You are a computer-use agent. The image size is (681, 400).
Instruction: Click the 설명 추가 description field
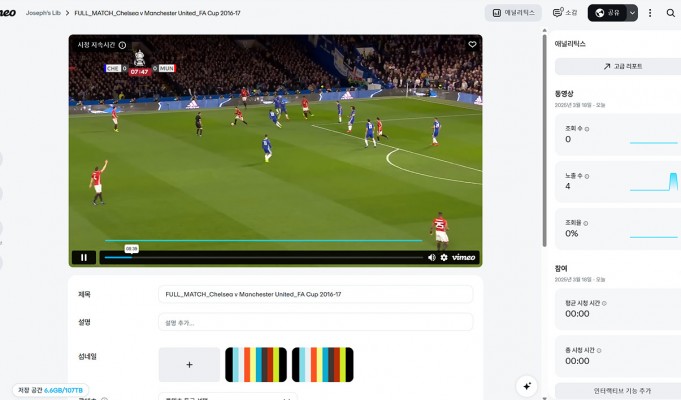315,322
